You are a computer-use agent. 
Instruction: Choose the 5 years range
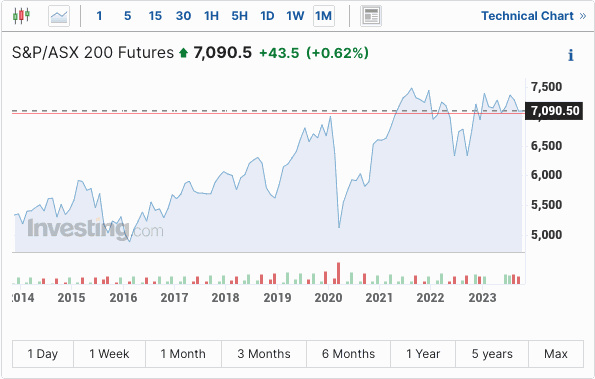492,354
